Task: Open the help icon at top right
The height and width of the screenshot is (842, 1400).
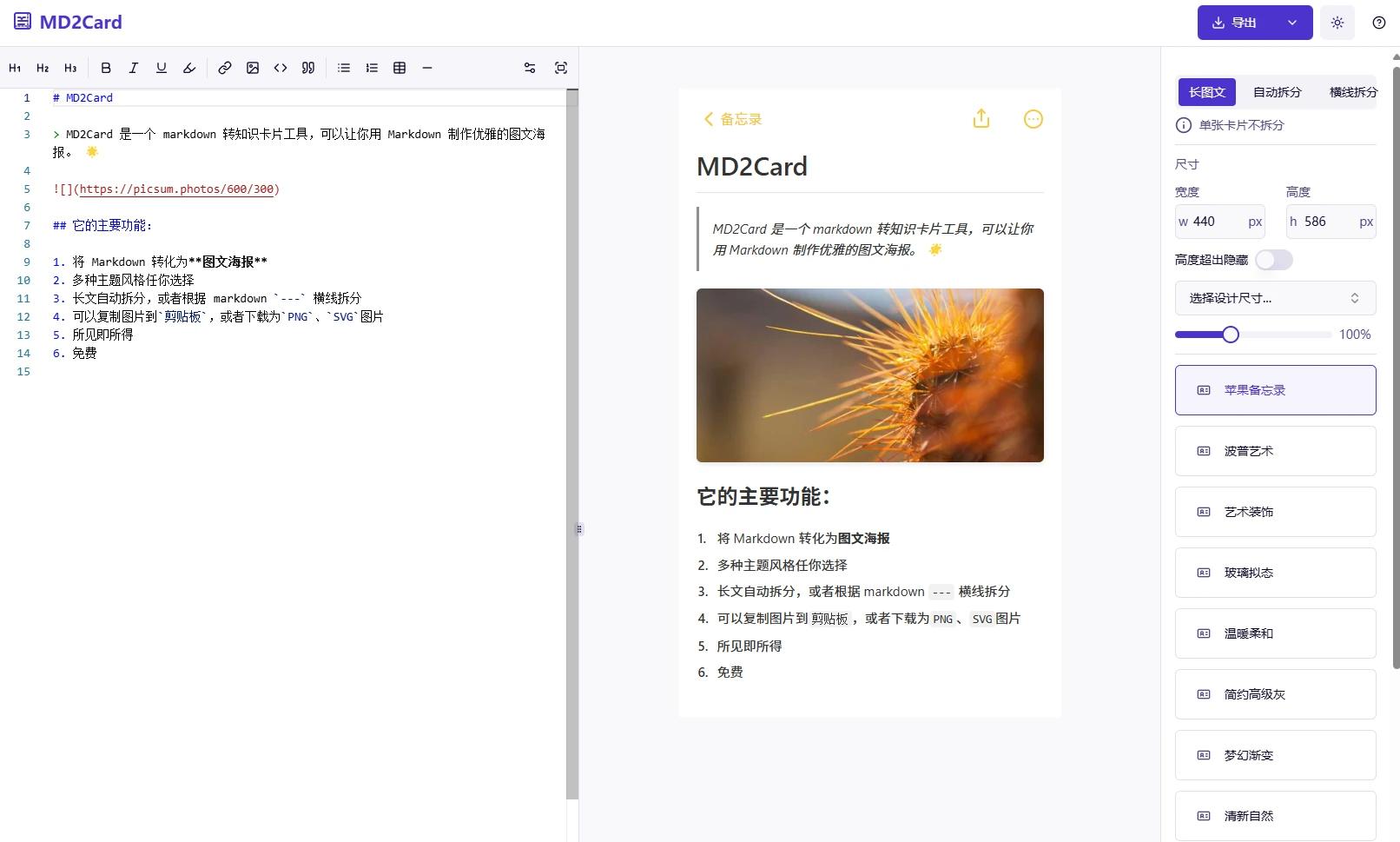Action: click(x=1378, y=23)
